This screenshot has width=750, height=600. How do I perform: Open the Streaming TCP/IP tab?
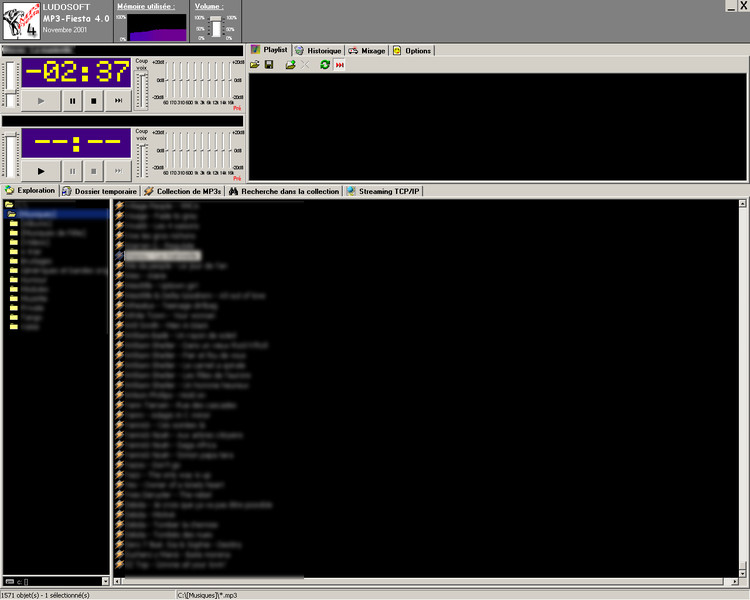click(383, 191)
